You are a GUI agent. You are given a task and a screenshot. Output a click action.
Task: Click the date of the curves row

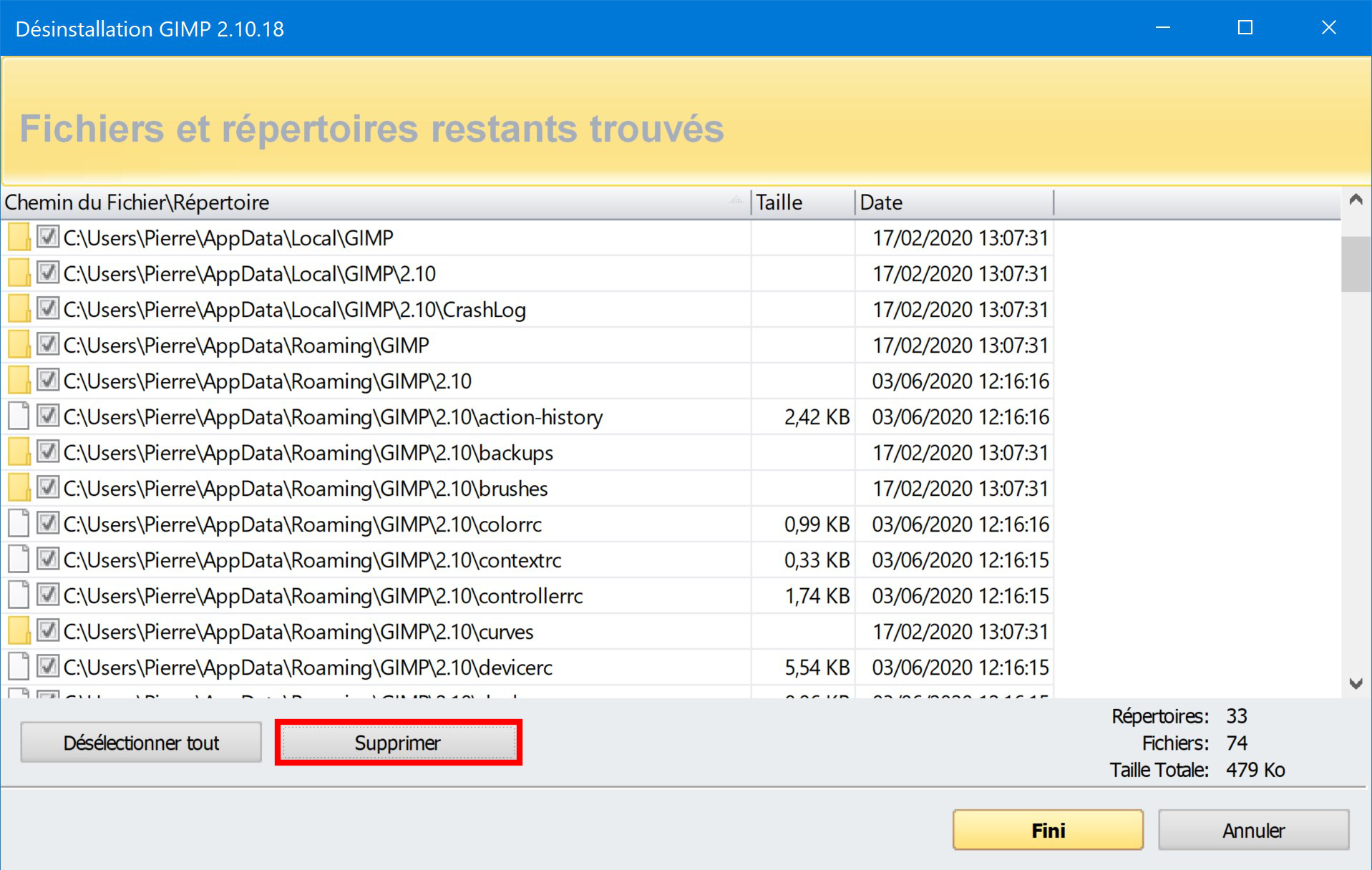pos(960,632)
